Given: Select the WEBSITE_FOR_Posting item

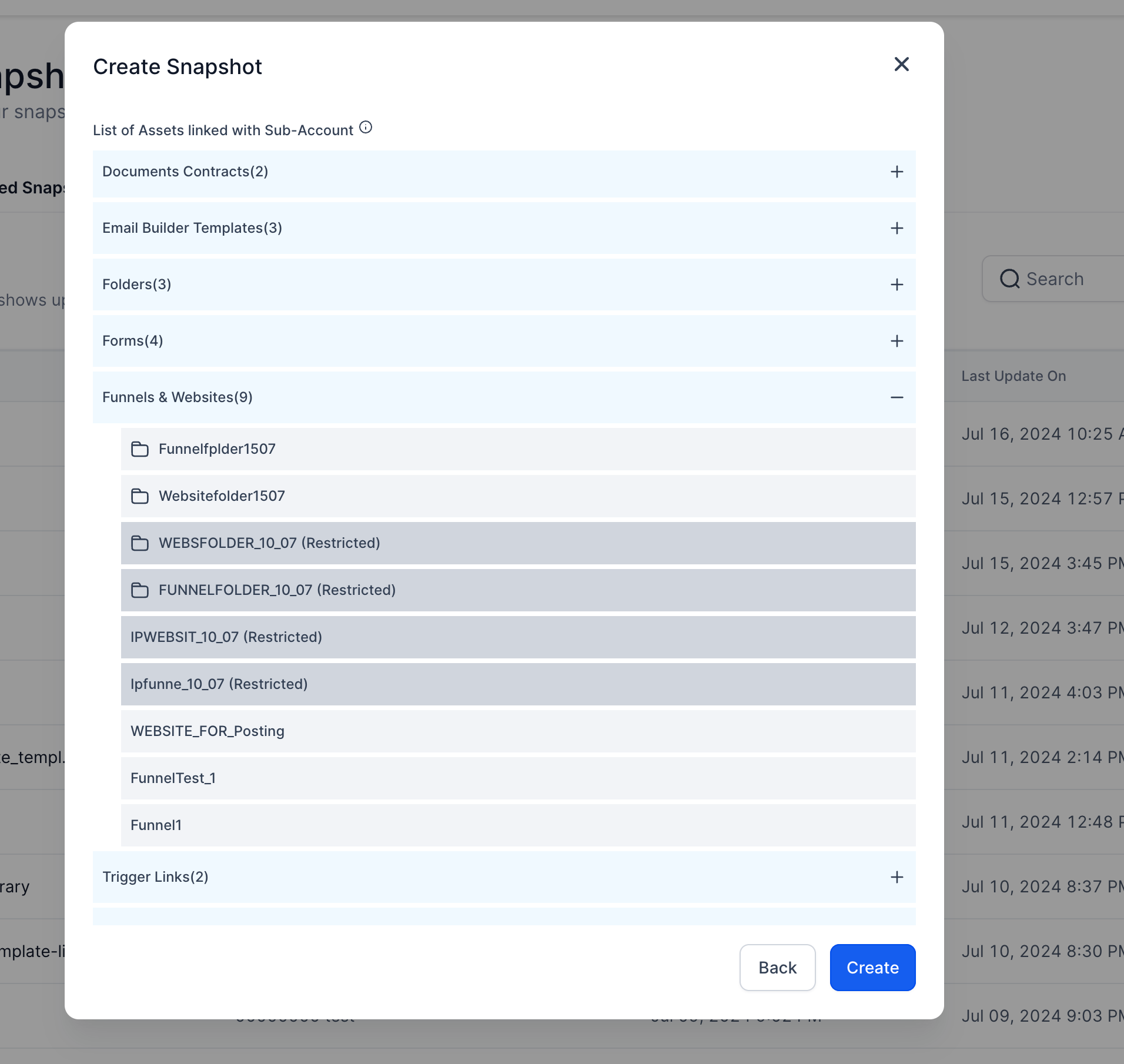Looking at the screenshot, I should click(x=518, y=731).
